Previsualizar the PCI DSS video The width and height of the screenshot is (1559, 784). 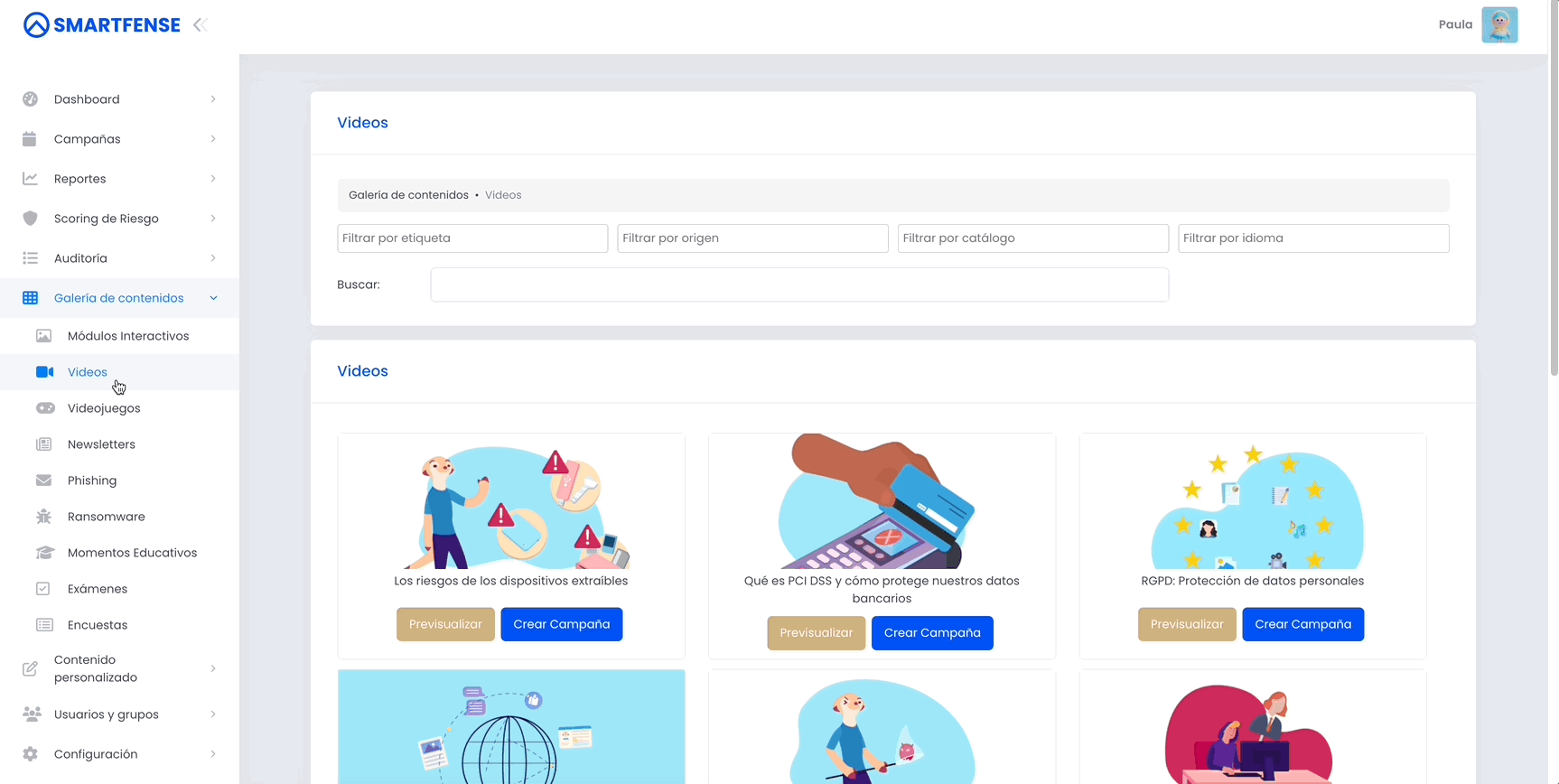click(817, 633)
